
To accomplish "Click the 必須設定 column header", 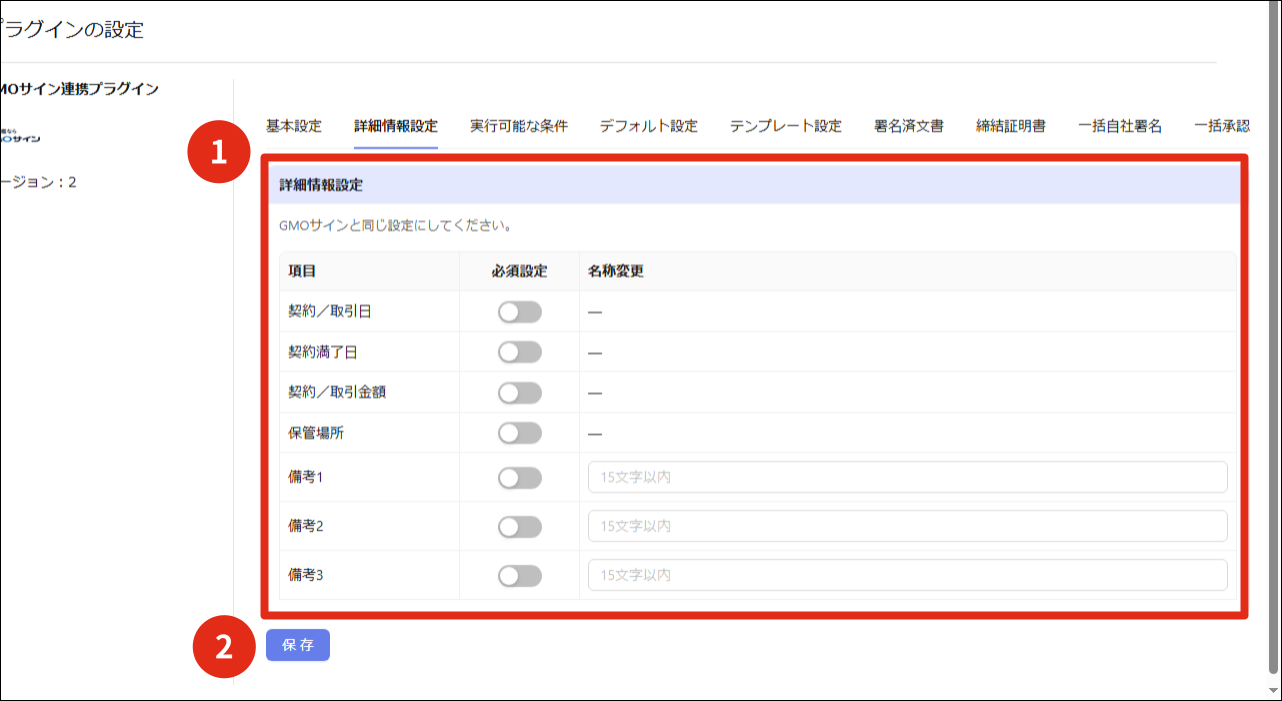I will pyautogui.click(x=520, y=271).
